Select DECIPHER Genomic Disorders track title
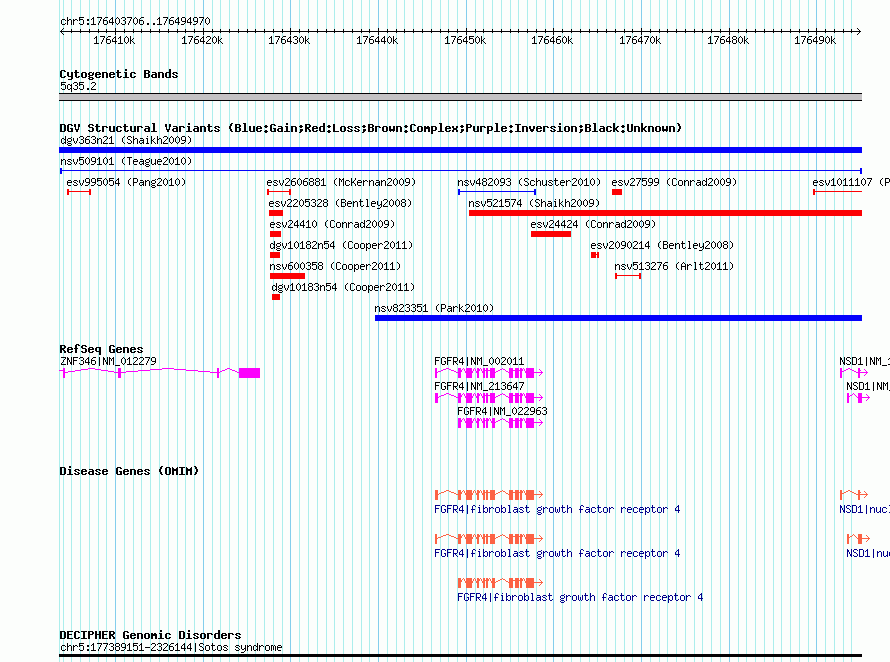The height and width of the screenshot is (662, 890). [150, 635]
